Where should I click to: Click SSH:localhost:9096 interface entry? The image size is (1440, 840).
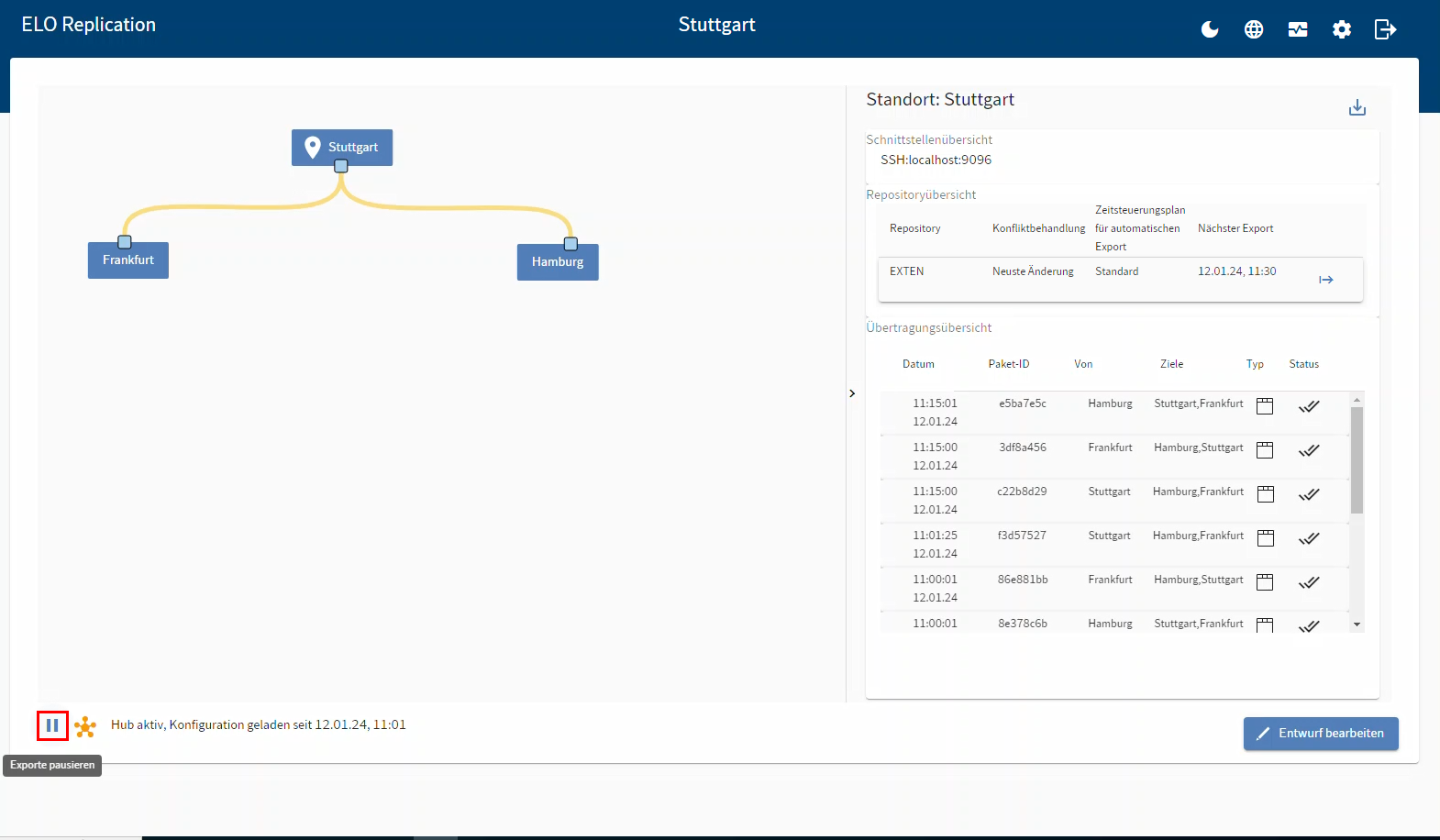936,160
